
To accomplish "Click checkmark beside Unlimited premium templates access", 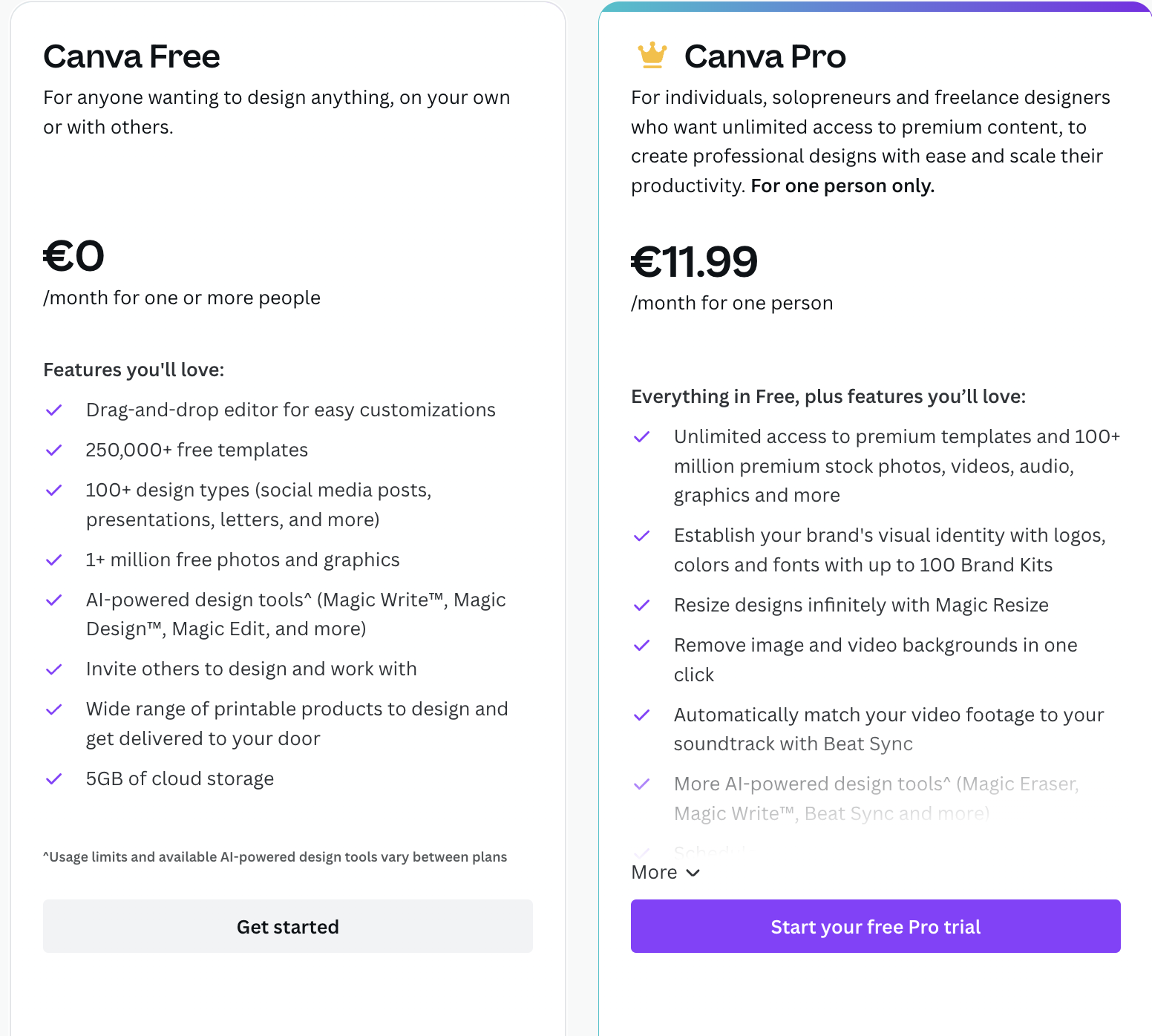I will [642, 437].
